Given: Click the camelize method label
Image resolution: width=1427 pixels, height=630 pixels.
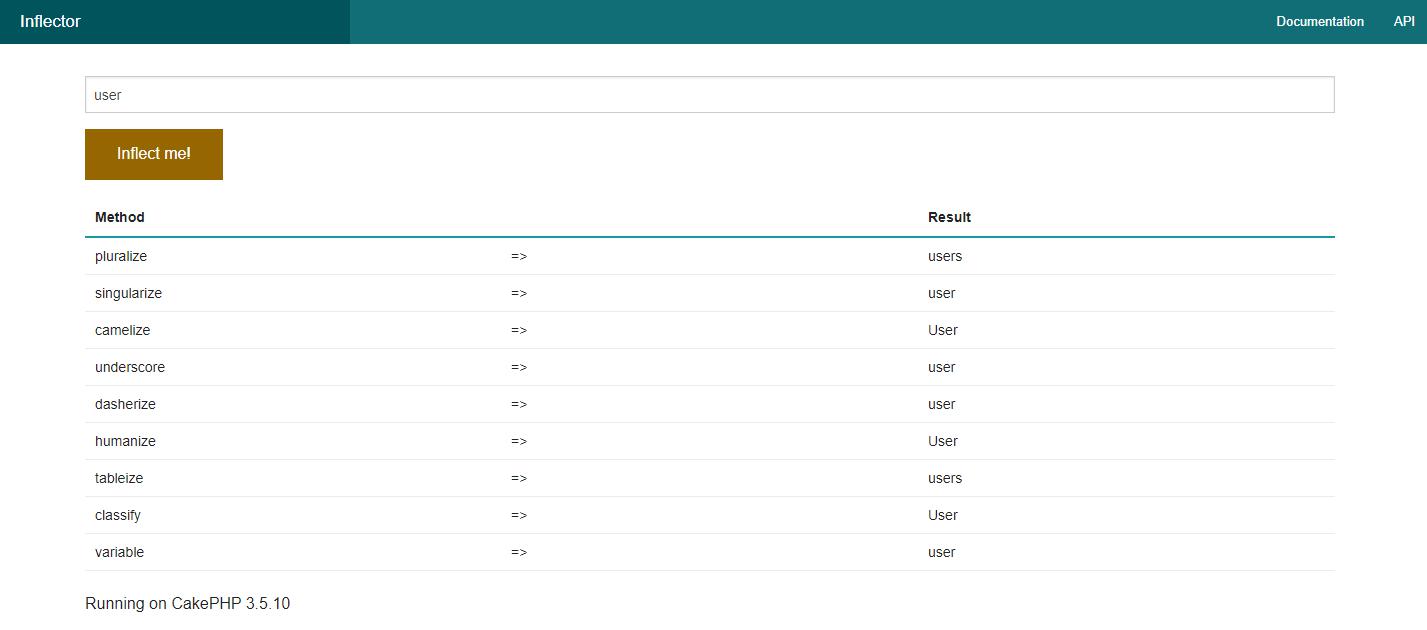Looking at the screenshot, I should tap(122, 330).
